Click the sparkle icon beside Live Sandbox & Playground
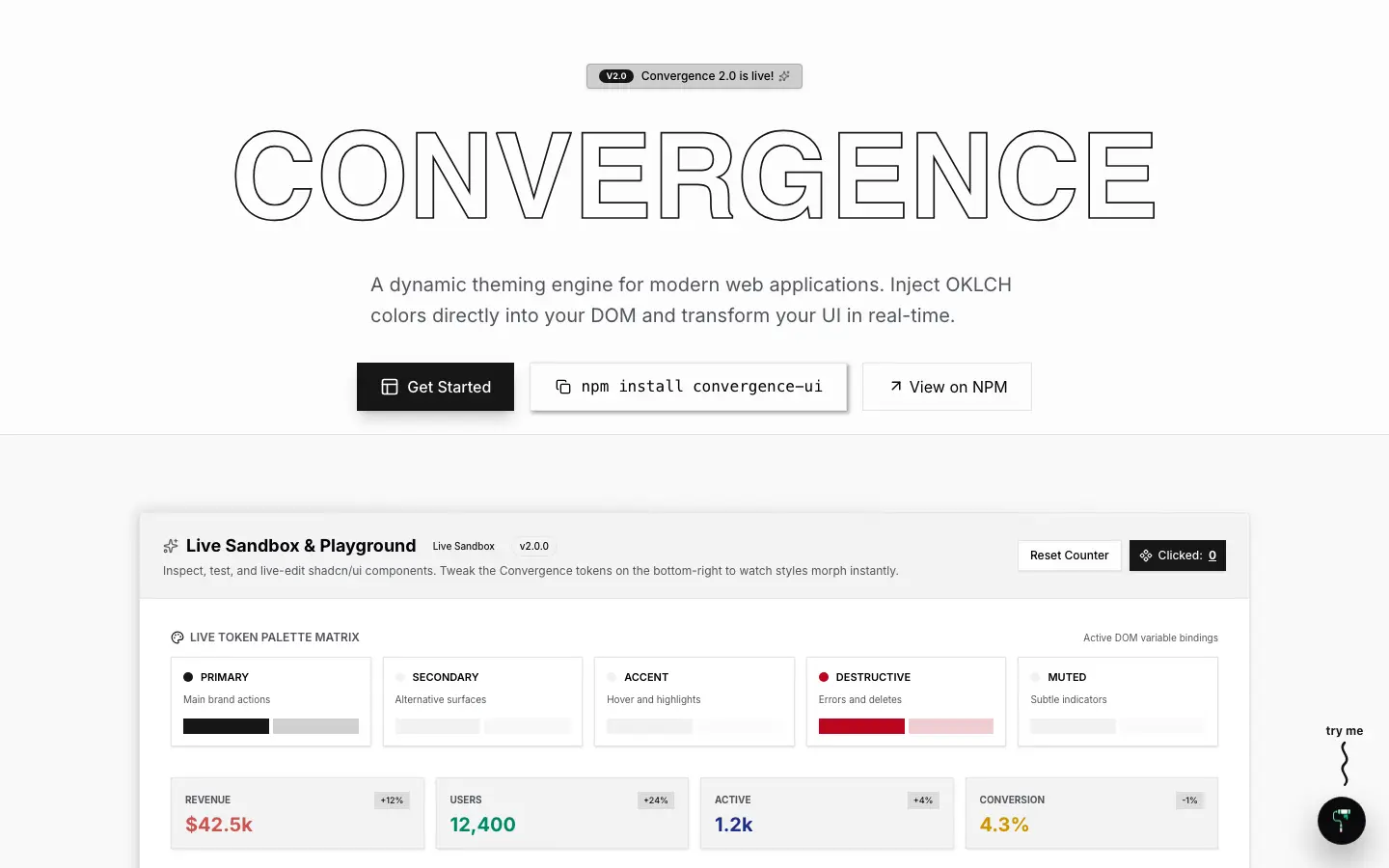Viewport: 1389px width, 868px height. 171,546
